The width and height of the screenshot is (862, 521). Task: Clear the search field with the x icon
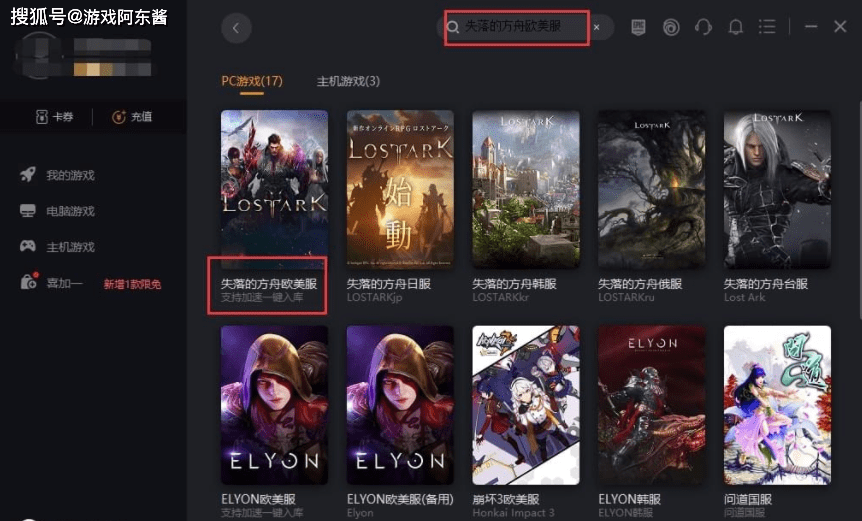tap(596, 27)
